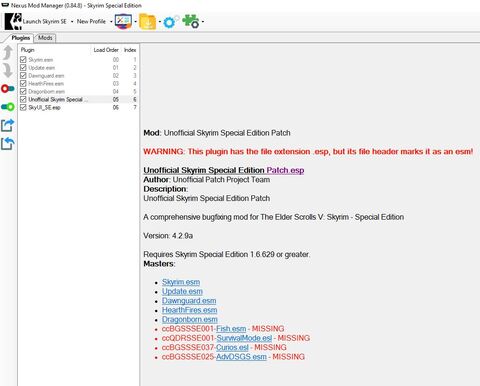Toggle the Dragonborn.esm checkbox
The width and height of the screenshot is (480, 386).
click(23, 91)
